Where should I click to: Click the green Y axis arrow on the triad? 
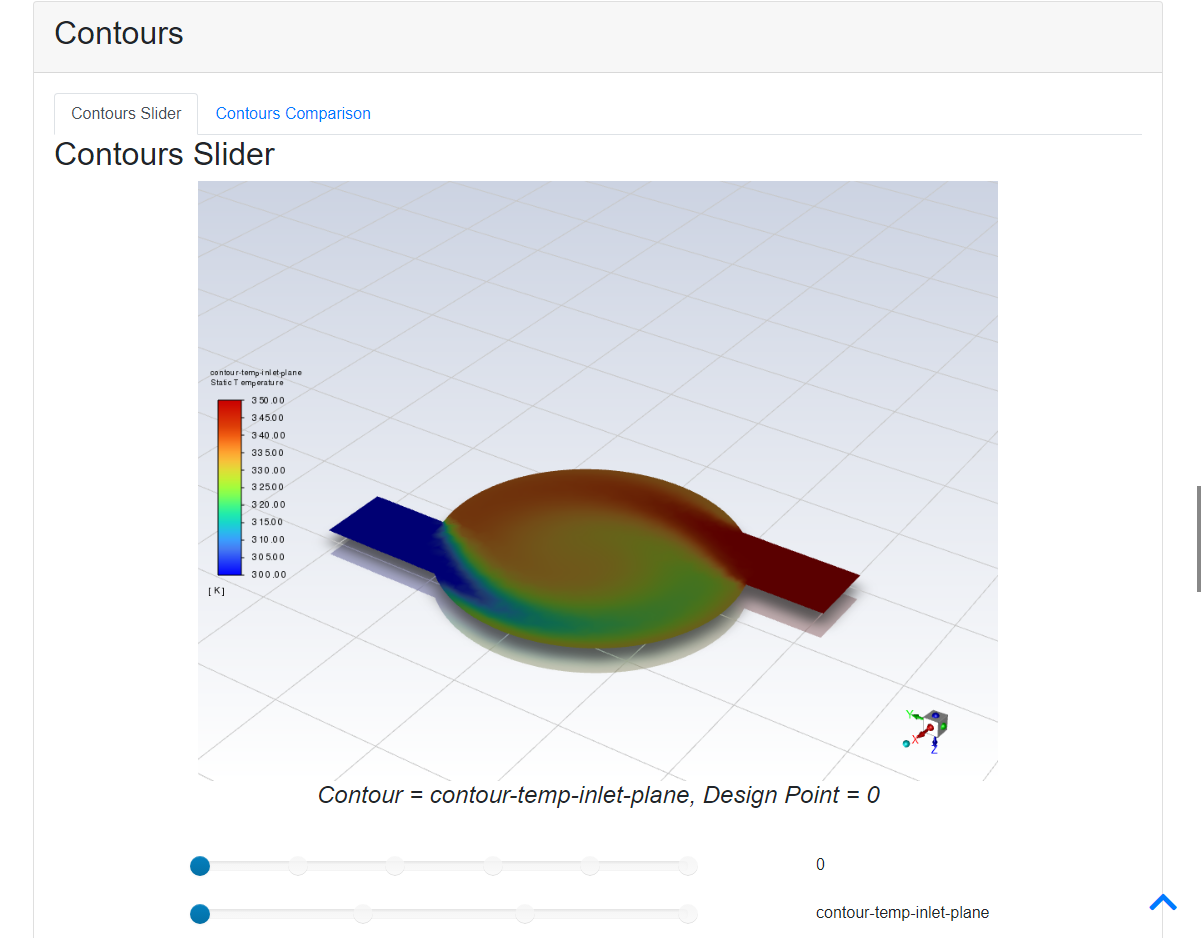pyautogui.click(x=917, y=716)
